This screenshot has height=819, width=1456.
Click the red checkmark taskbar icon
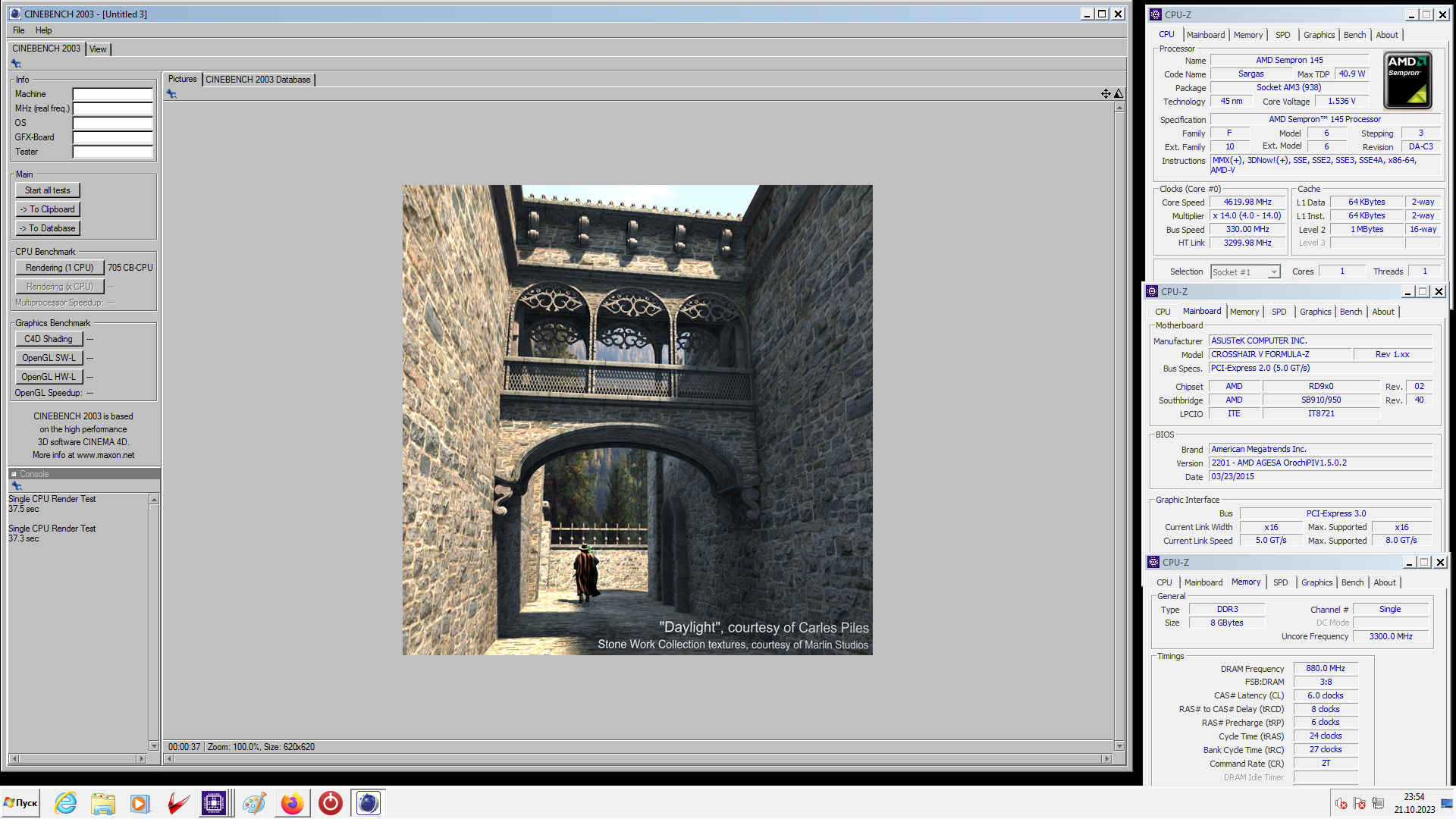(x=178, y=803)
